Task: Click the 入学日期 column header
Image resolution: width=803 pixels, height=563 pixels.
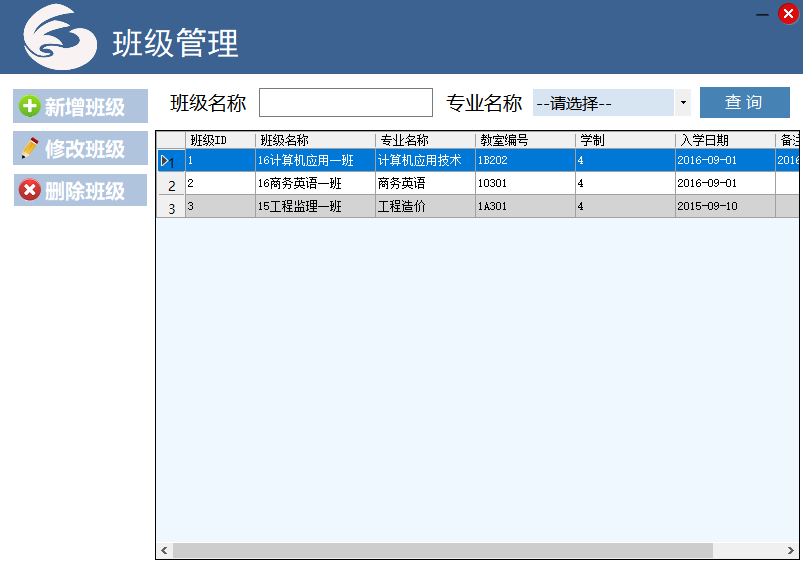Action: 725,140
